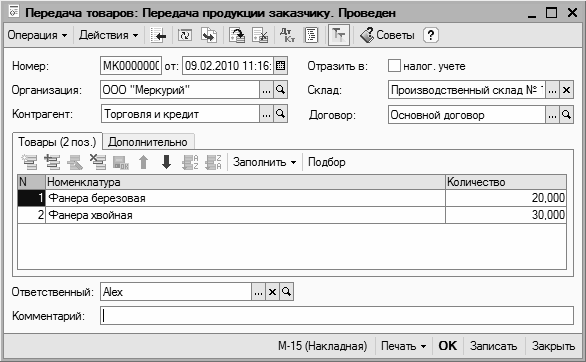This screenshot has width=586, height=362.
Task: Click into the Комментарий input field
Action: click(x=337, y=316)
